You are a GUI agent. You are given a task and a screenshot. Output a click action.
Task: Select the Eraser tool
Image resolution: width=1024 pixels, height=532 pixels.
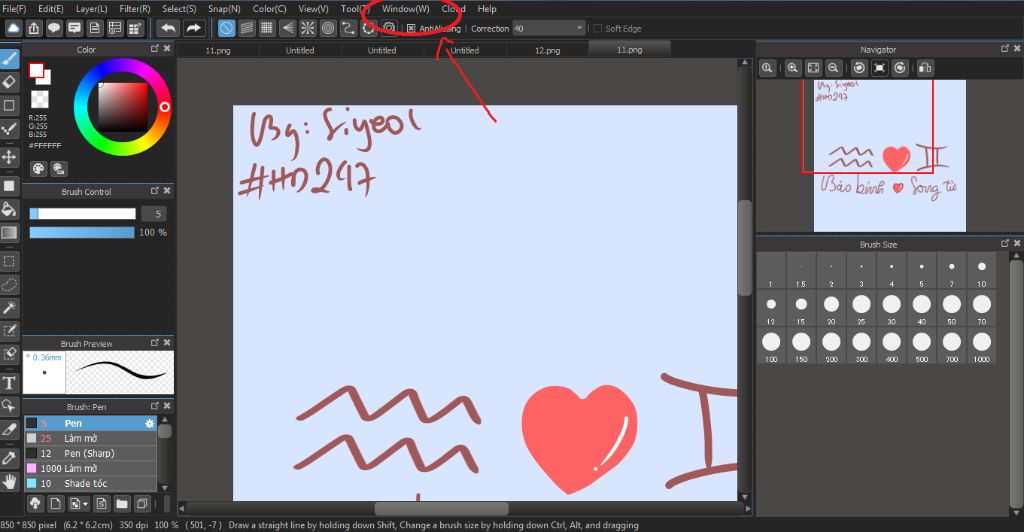pyautogui.click(x=9, y=82)
